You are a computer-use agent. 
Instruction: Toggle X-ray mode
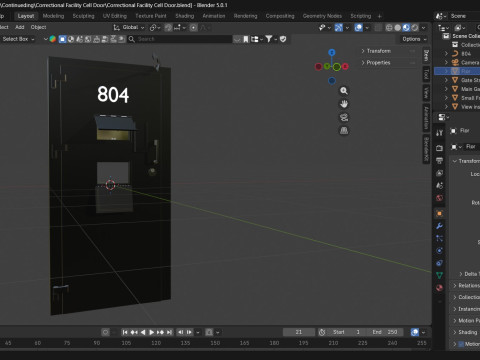tap(378, 28)
